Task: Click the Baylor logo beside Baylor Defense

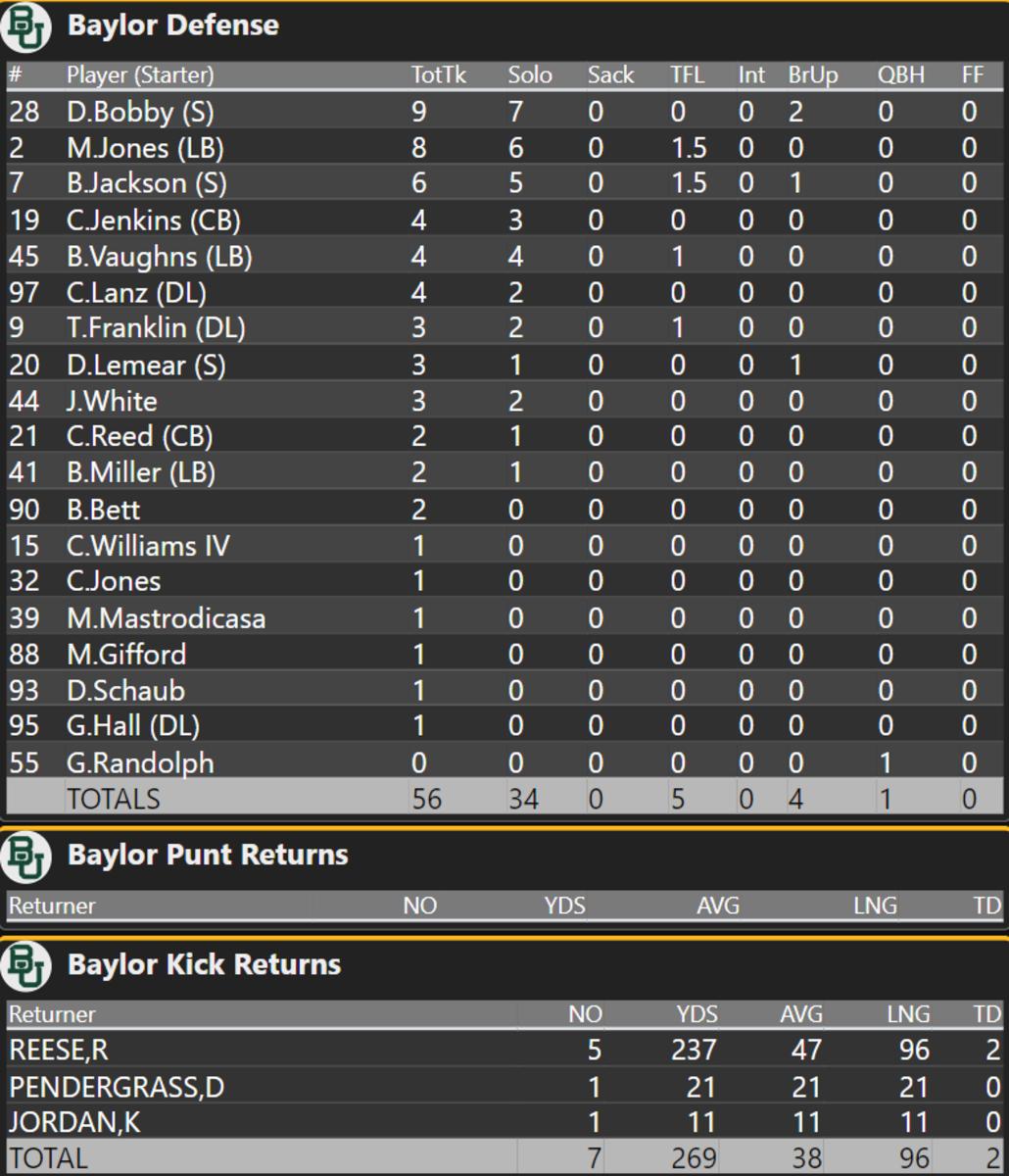Action: click(25, 26)
